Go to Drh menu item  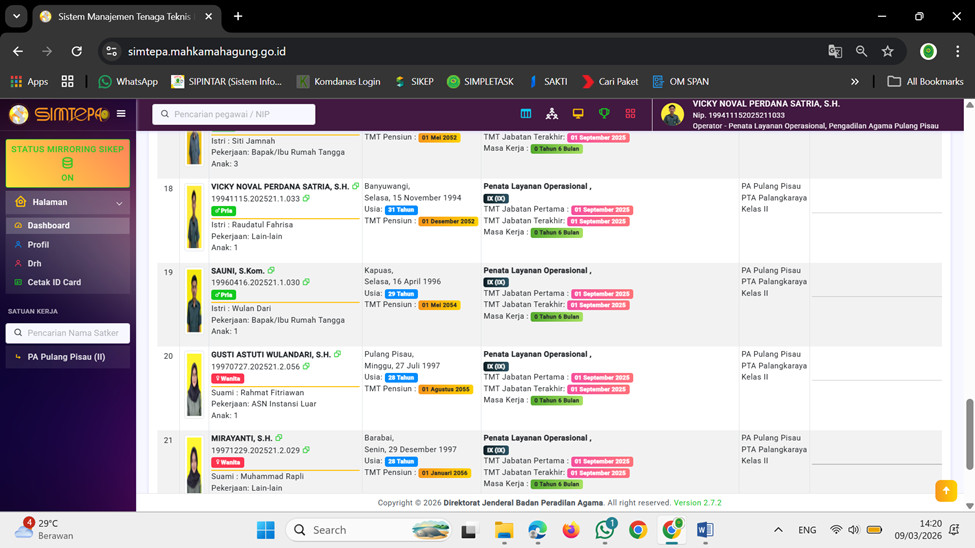tap(34, 263)
